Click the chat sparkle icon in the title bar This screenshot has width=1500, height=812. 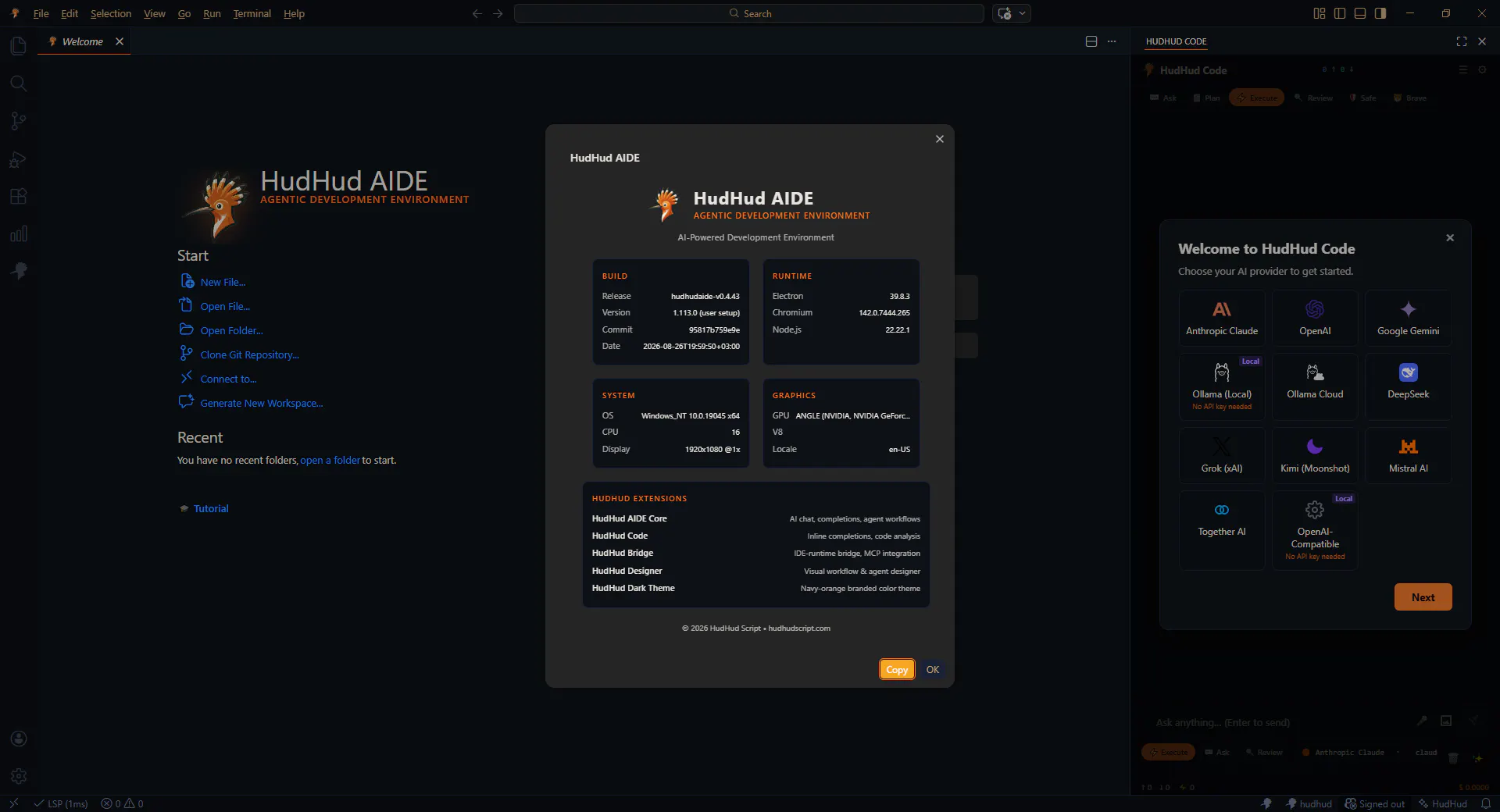click(1005, 13)
